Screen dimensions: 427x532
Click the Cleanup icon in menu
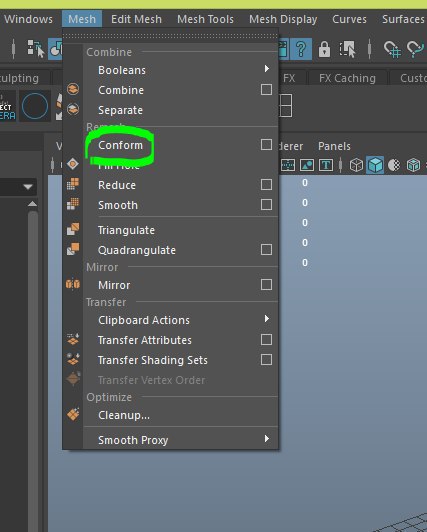tap(73, 414)
